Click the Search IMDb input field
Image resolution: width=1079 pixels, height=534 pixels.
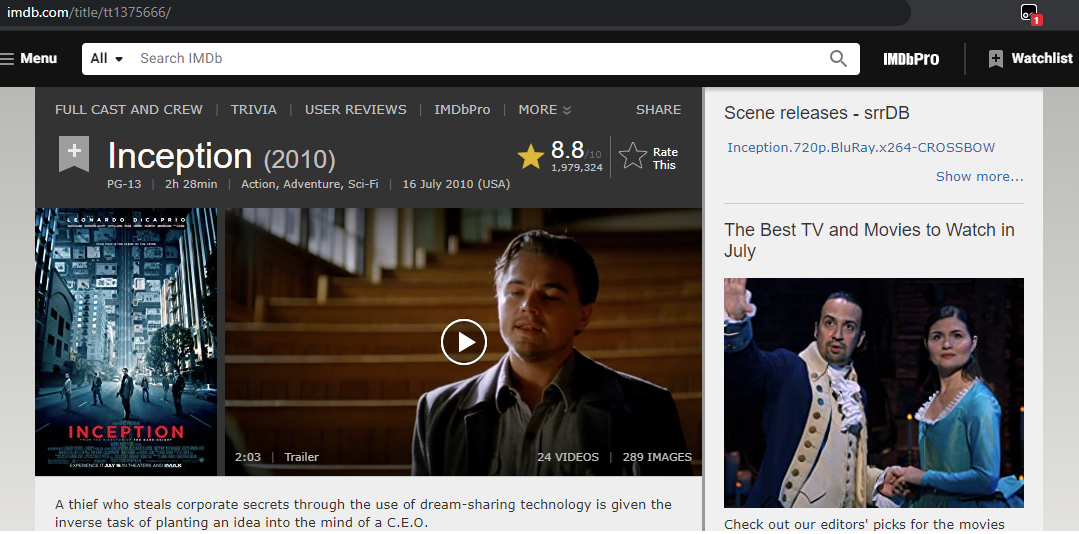[x=478, y=58]
